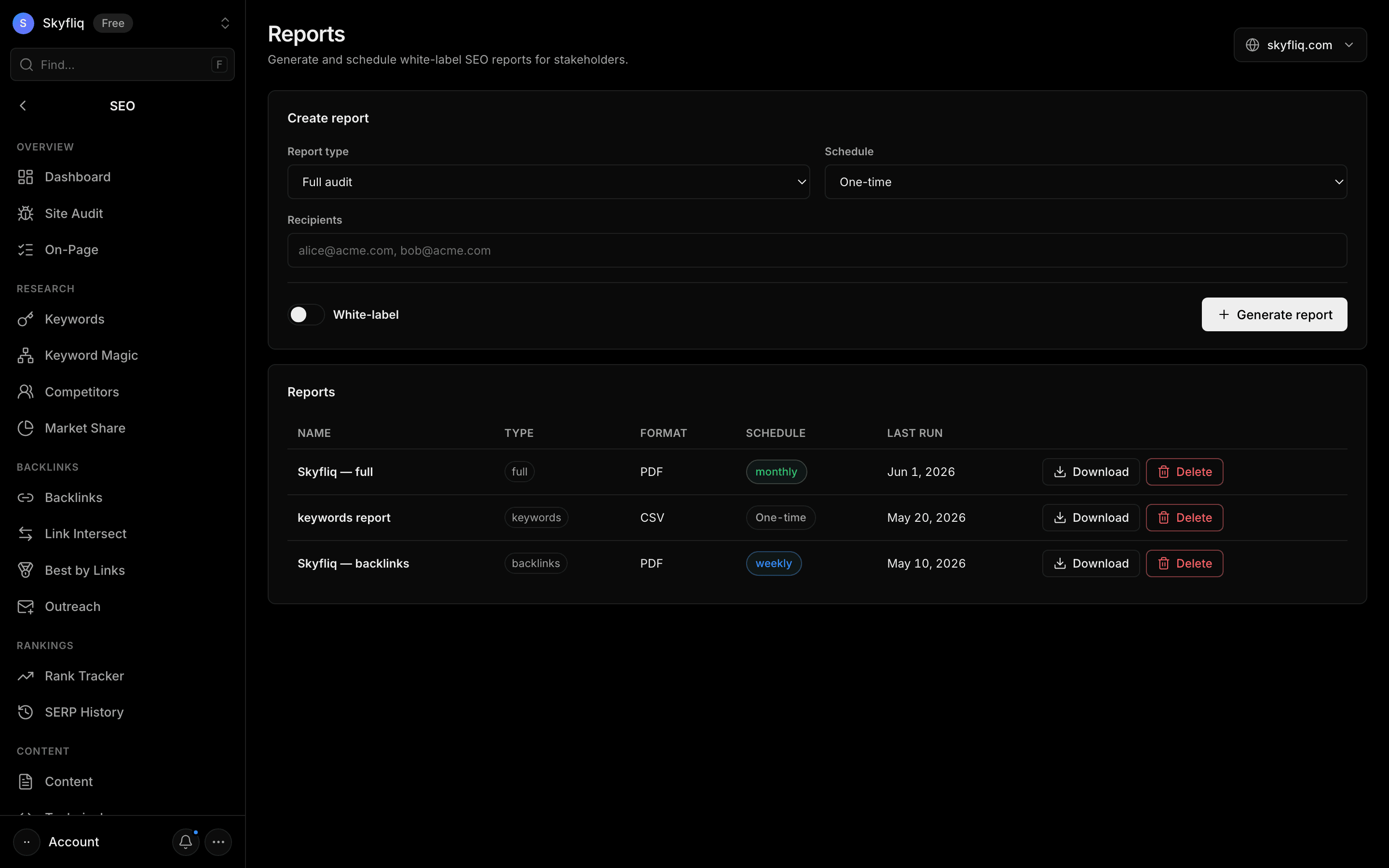1389x868 pixels.
Task: Click Generate report button
Action: tap(1274, 314)
